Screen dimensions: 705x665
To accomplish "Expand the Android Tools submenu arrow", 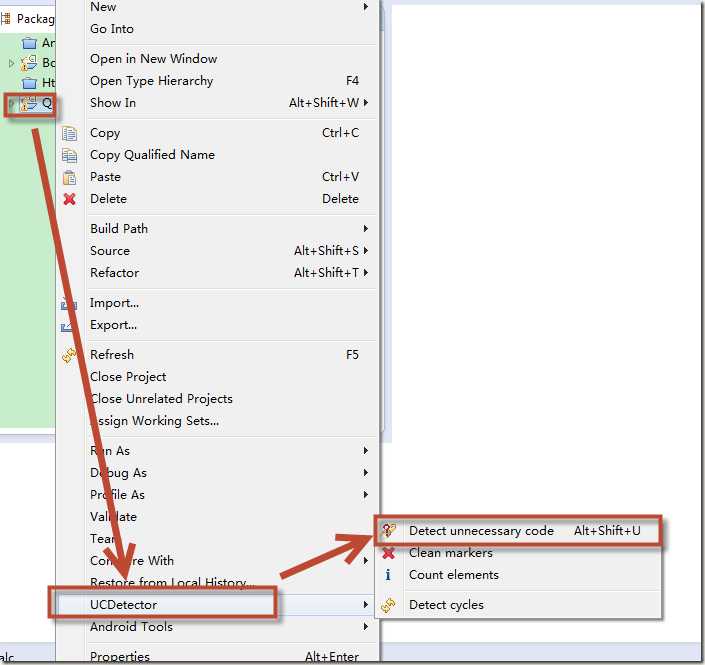I will point(366,627).
